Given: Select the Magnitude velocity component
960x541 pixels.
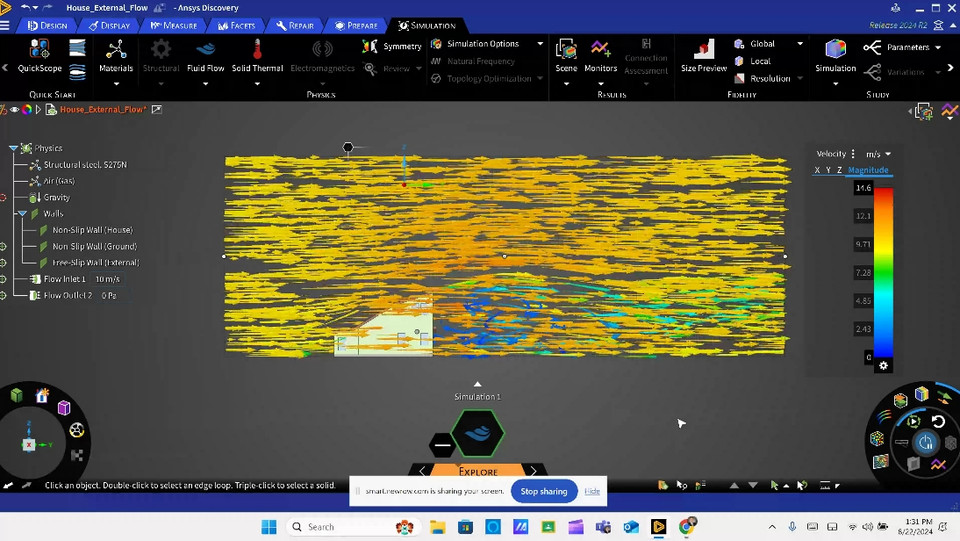Looking at the screenshot, I should tap(868, 170).
